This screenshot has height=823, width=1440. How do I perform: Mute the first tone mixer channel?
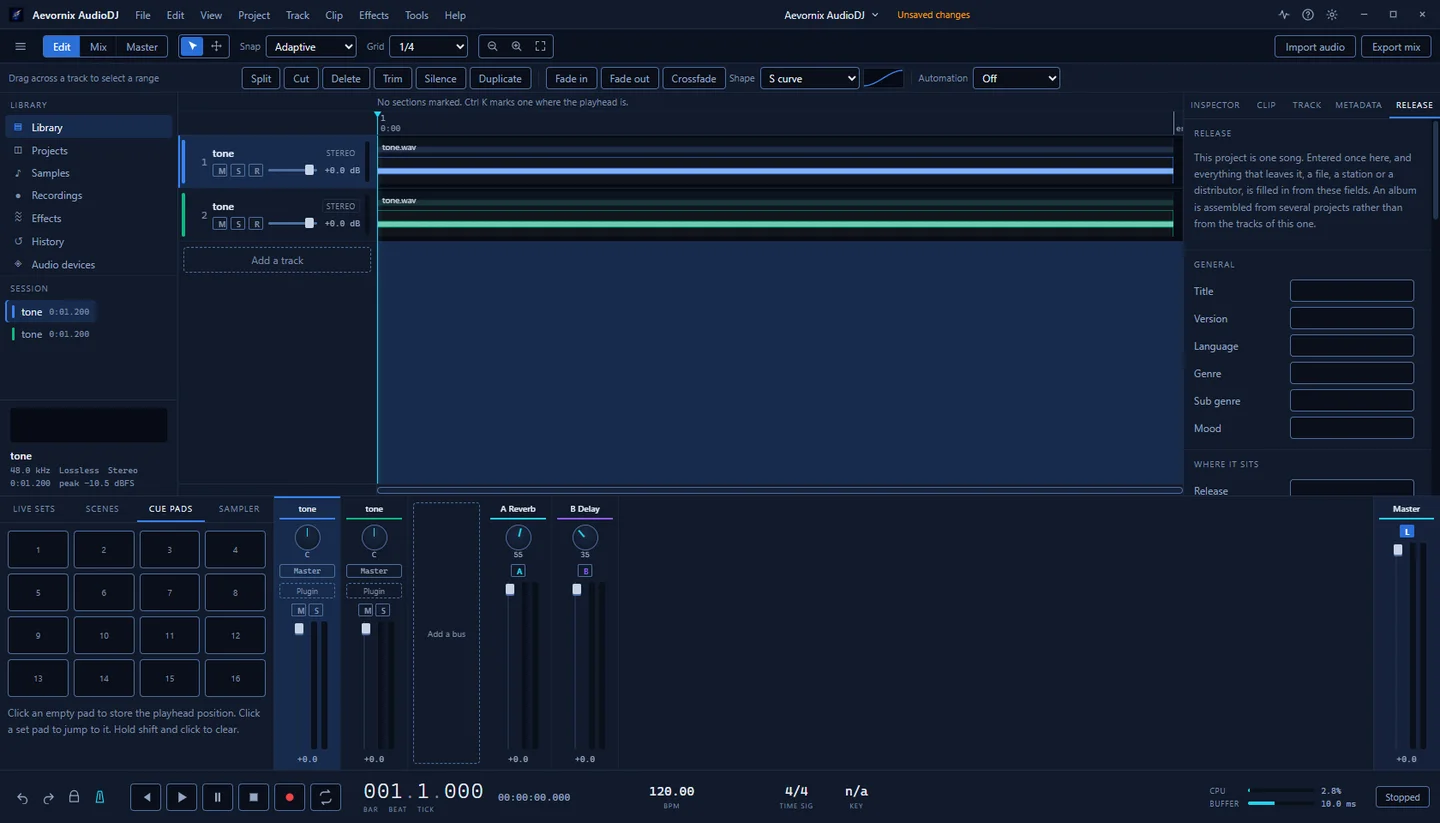tap(299, 610)
